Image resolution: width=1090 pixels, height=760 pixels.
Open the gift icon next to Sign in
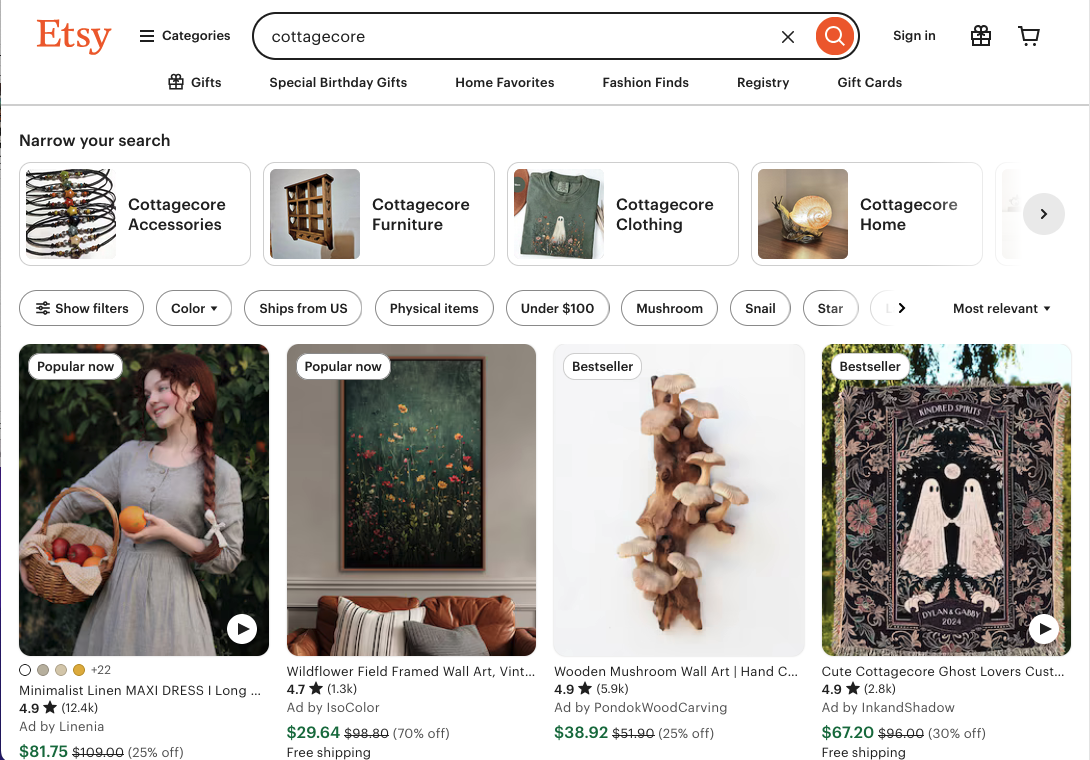tap(981, 37)
